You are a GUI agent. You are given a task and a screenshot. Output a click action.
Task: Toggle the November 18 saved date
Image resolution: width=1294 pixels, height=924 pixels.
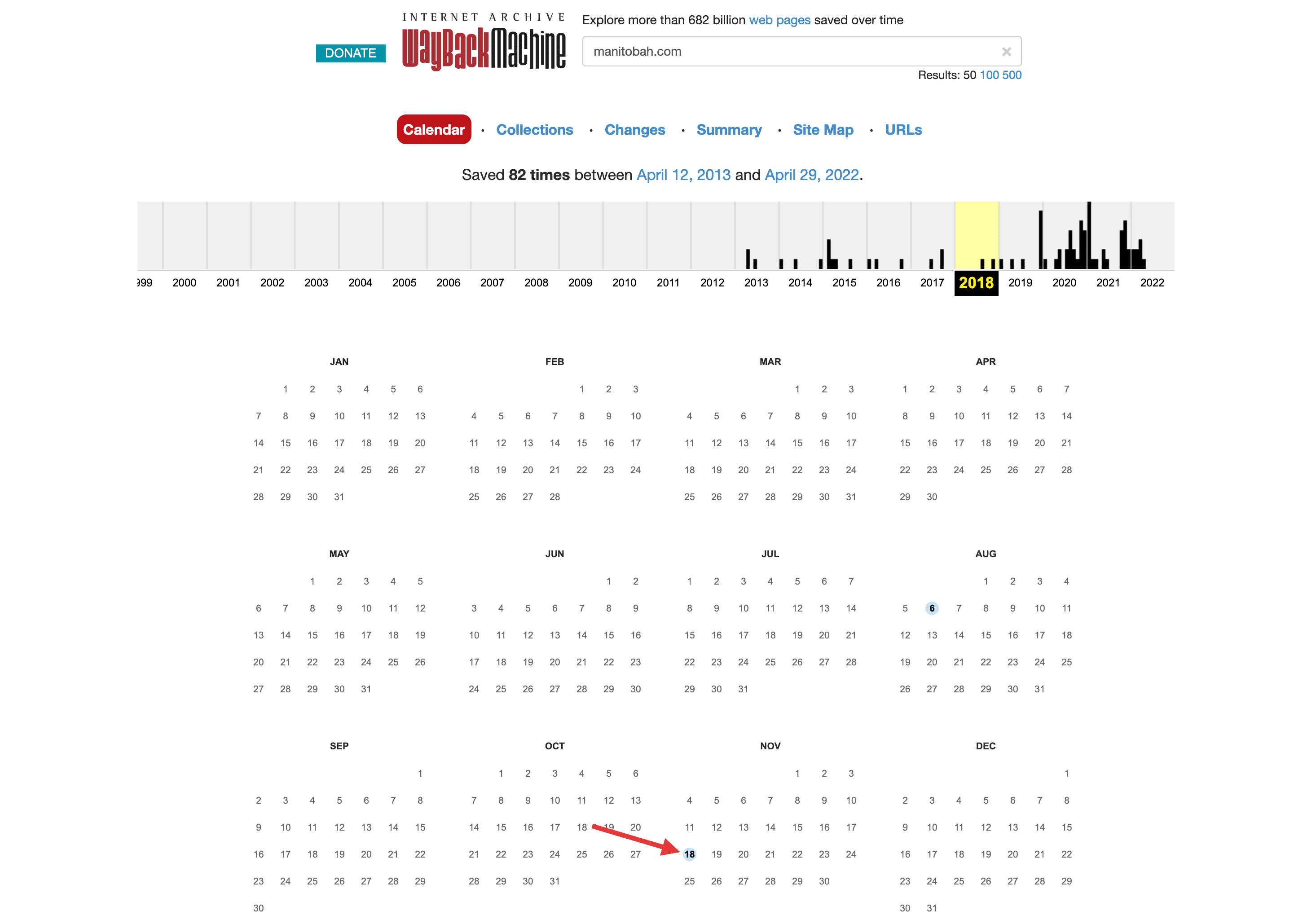(x=688, y=852)
